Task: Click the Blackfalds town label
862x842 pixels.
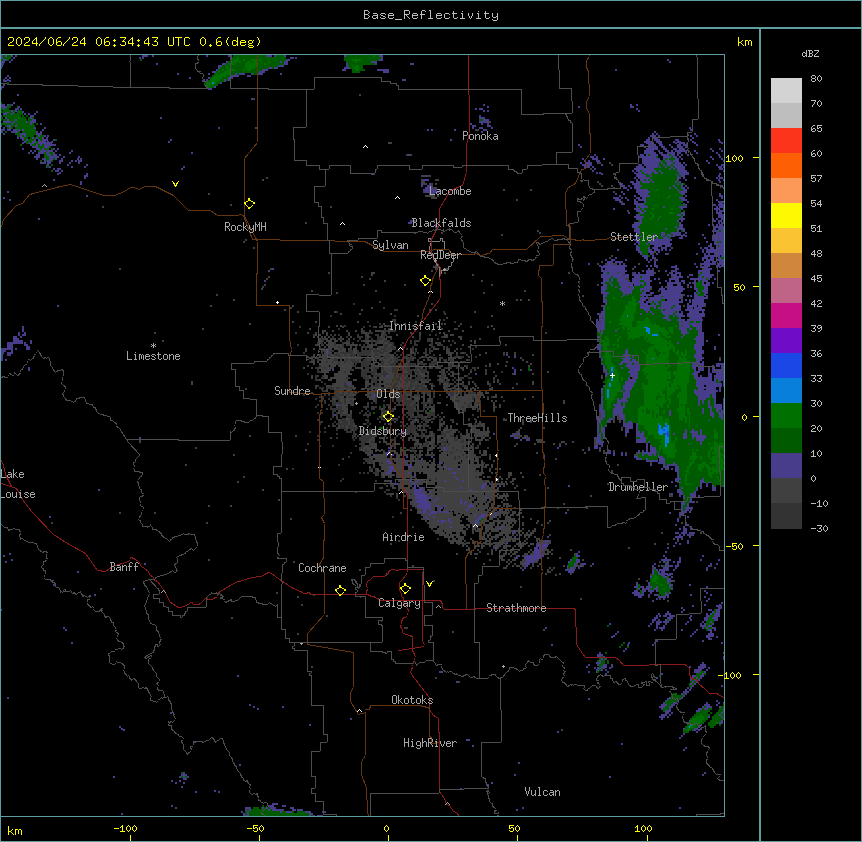Action: [441, 223]
